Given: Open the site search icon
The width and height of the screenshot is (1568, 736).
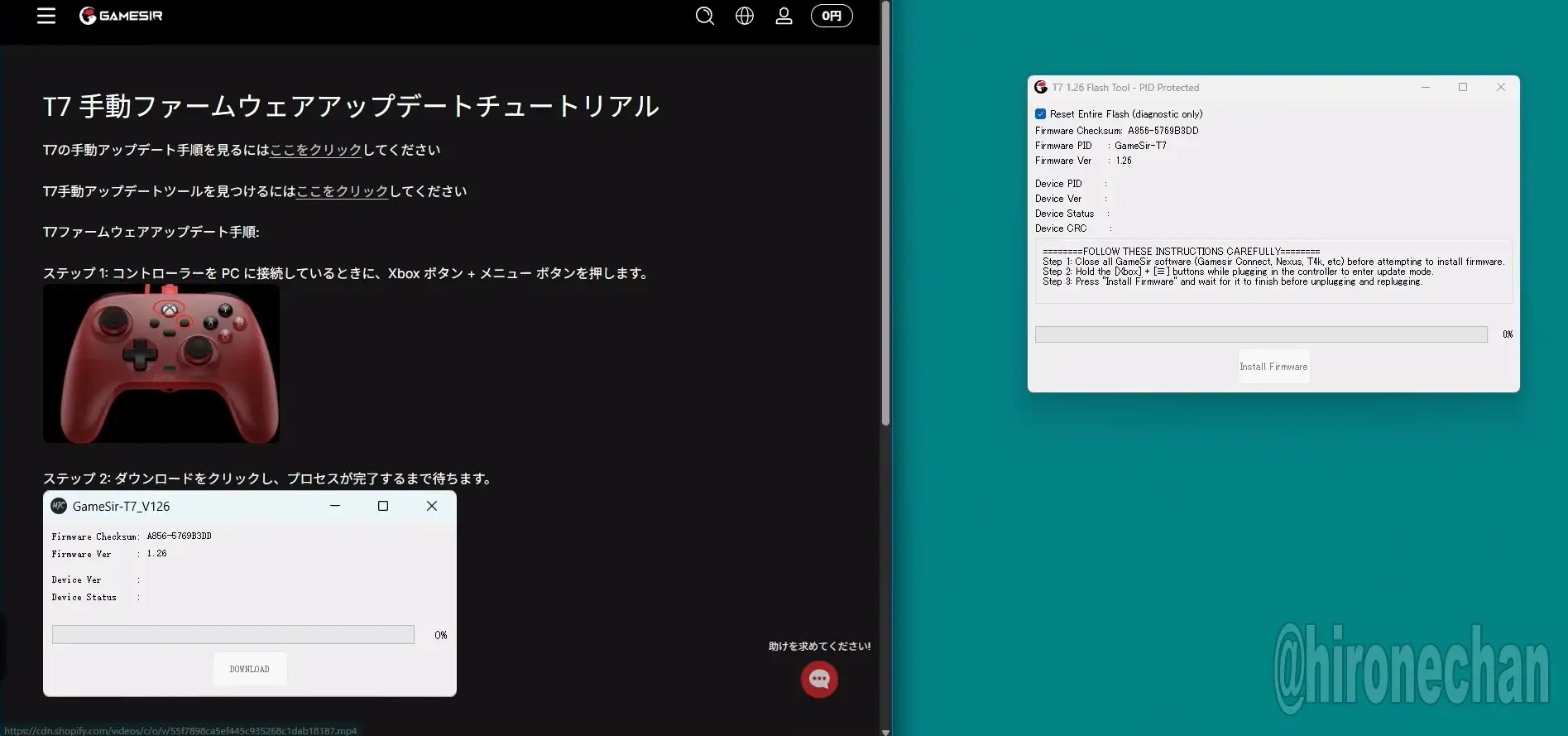Looking at the screenshot, I should (x=704, y=16).
